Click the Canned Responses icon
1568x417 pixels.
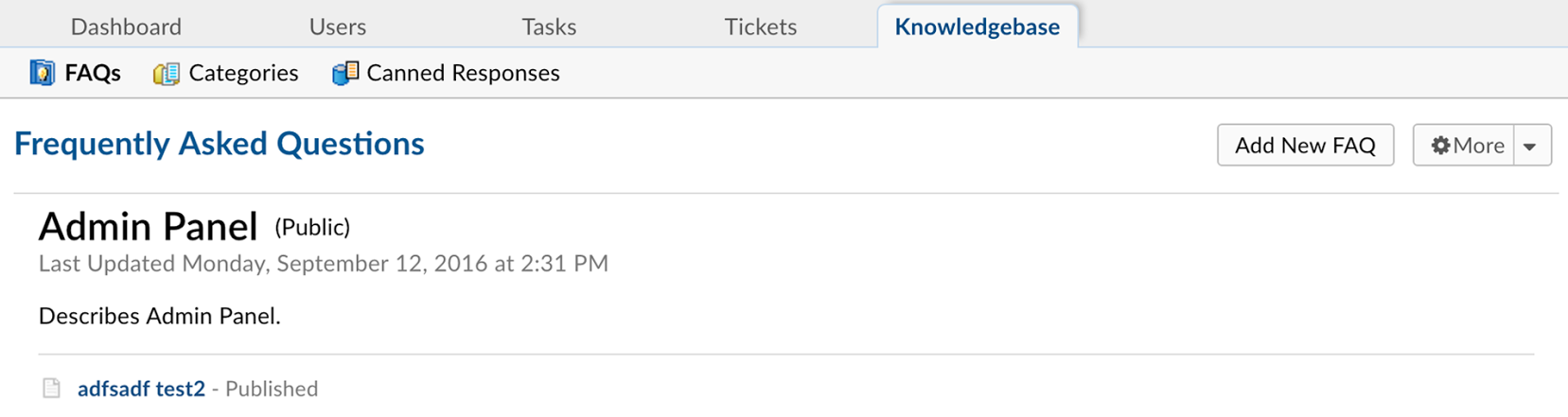pyautogui.click(x=345, y=73)
